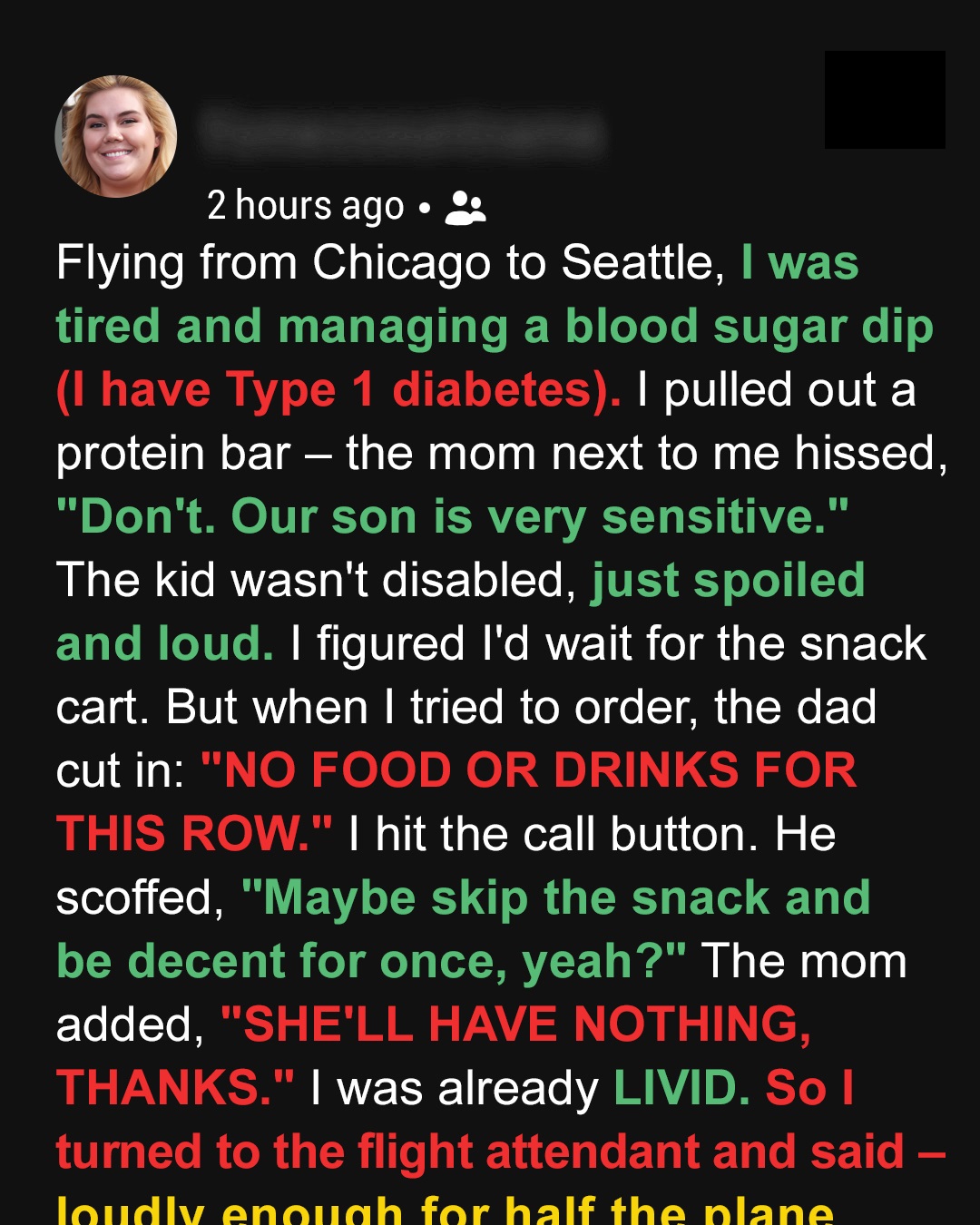Click the blurred author name
Viewport: 980px width, 1225px height.
tap(402, 134)
